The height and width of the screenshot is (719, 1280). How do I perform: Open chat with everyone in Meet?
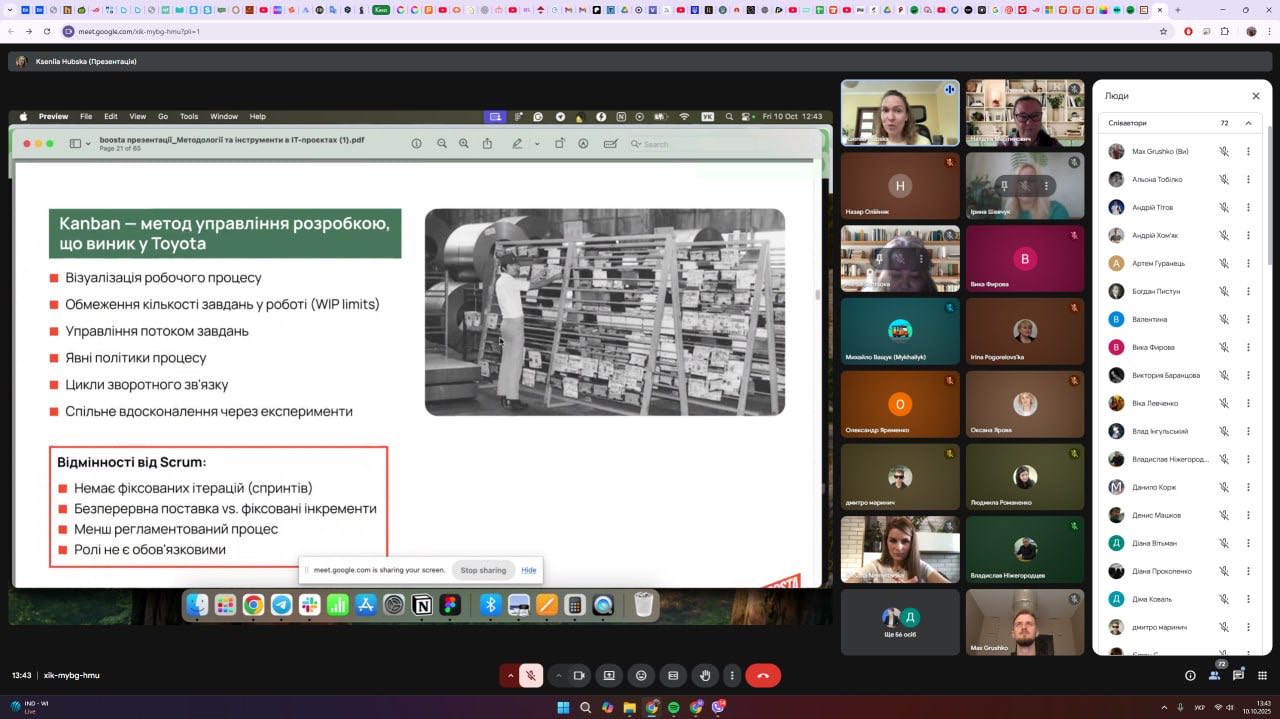pos(1239,675)
